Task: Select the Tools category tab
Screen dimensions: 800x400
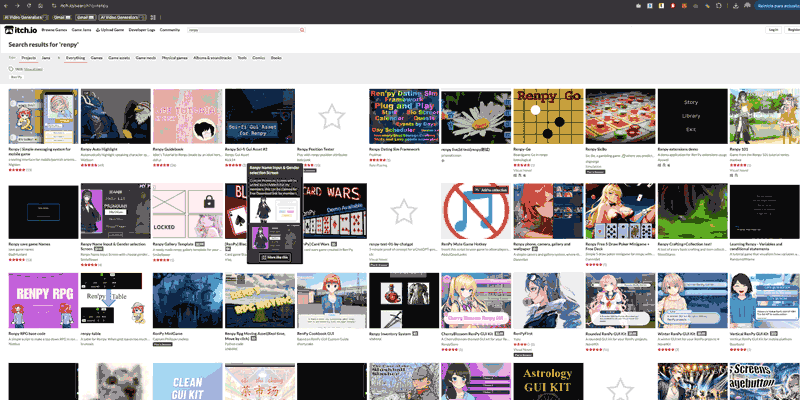Action: (x=242, y=58)
